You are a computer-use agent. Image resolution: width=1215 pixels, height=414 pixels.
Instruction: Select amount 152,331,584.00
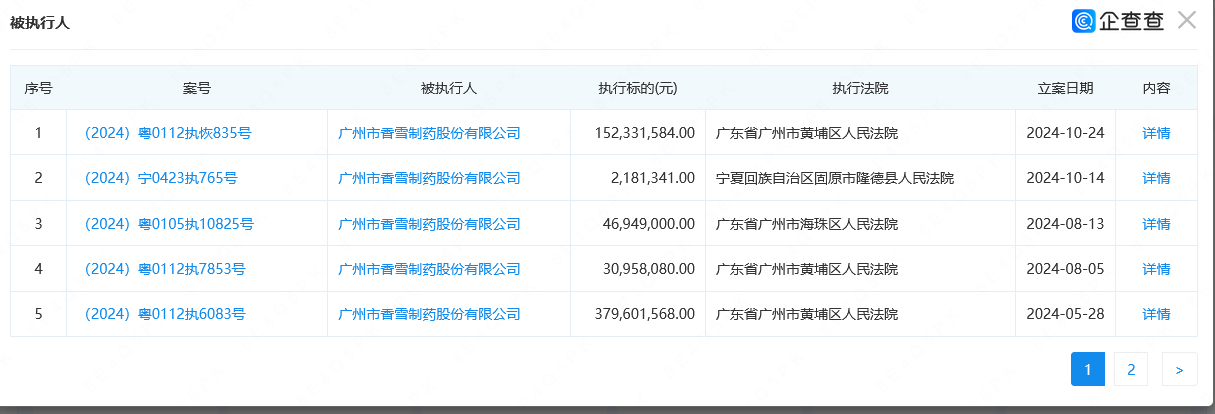644,133
